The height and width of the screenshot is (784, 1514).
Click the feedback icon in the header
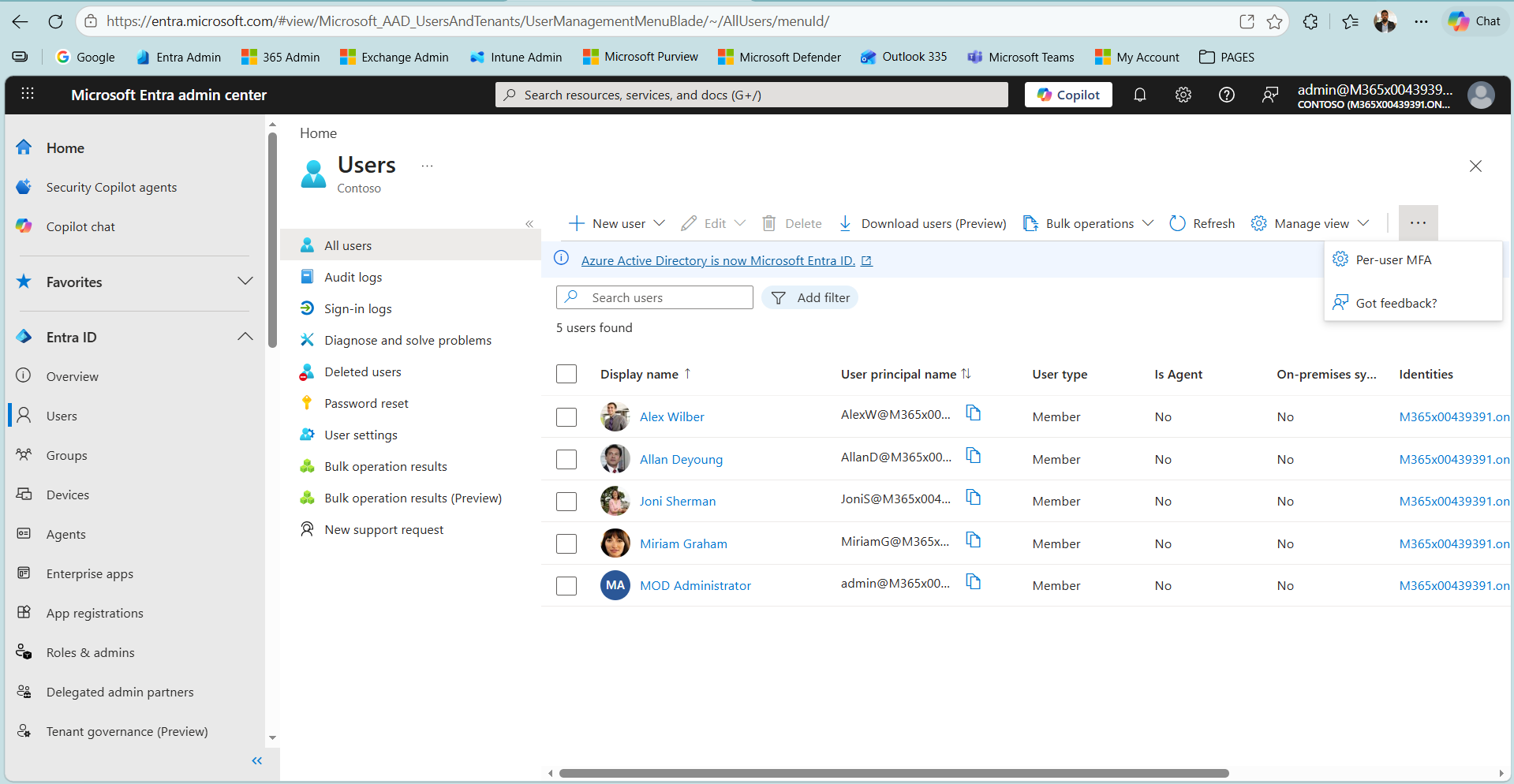[1270, 95]
